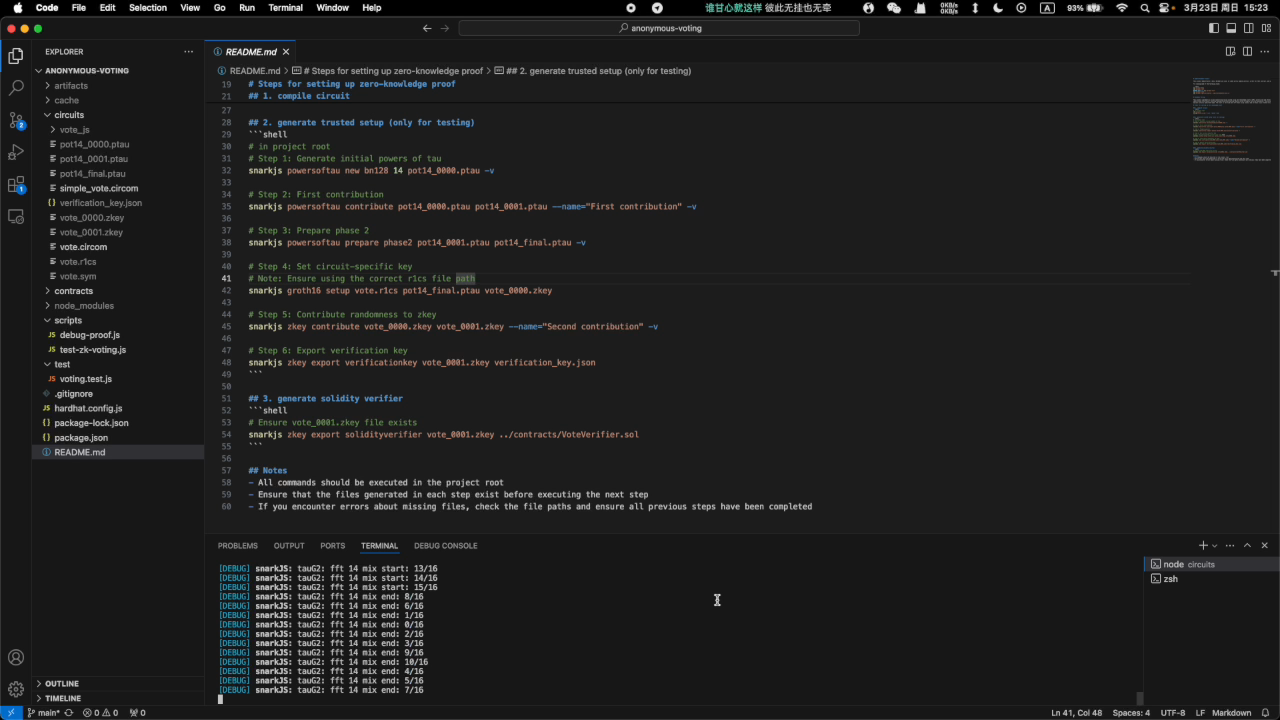Change indentation via Spaces: 4
Viewport: 1280px width, 720px height.
pyautogui.click(x=1132, y=713)
